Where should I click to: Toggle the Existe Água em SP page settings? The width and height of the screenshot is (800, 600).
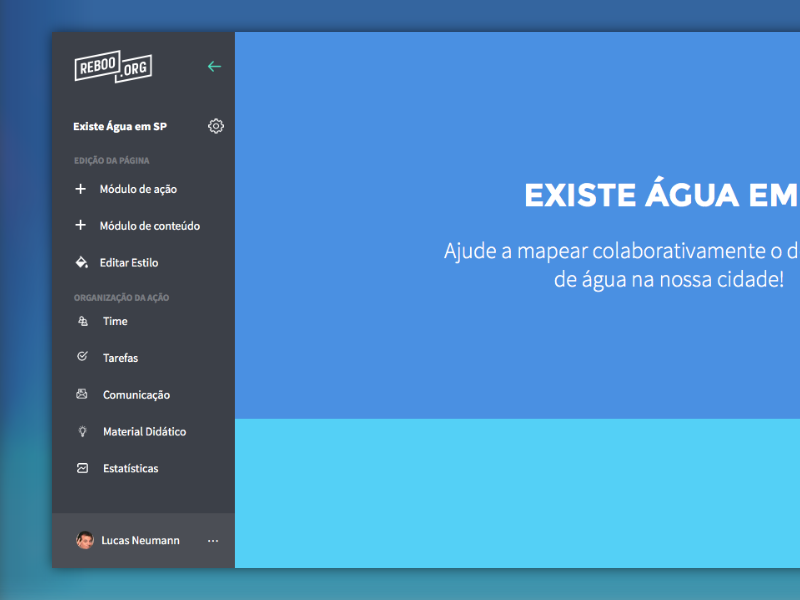[x=215, y=126]
